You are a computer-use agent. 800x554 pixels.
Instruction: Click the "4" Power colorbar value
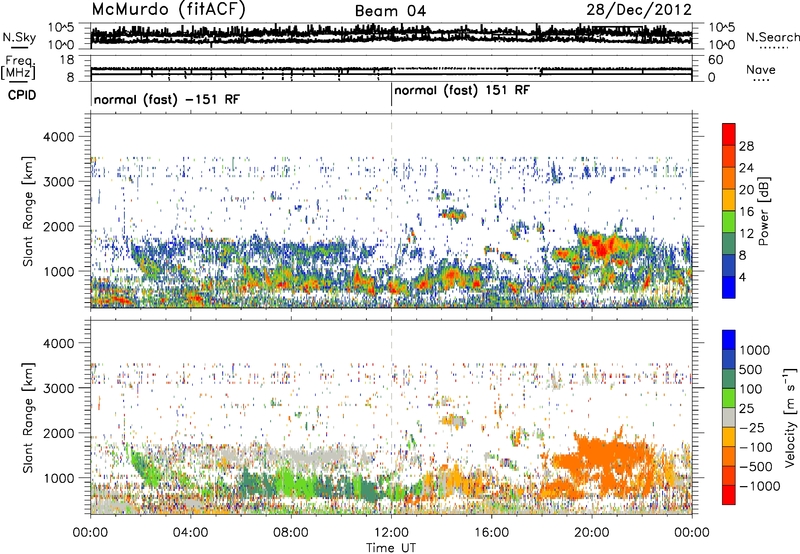tap(743, 277)
